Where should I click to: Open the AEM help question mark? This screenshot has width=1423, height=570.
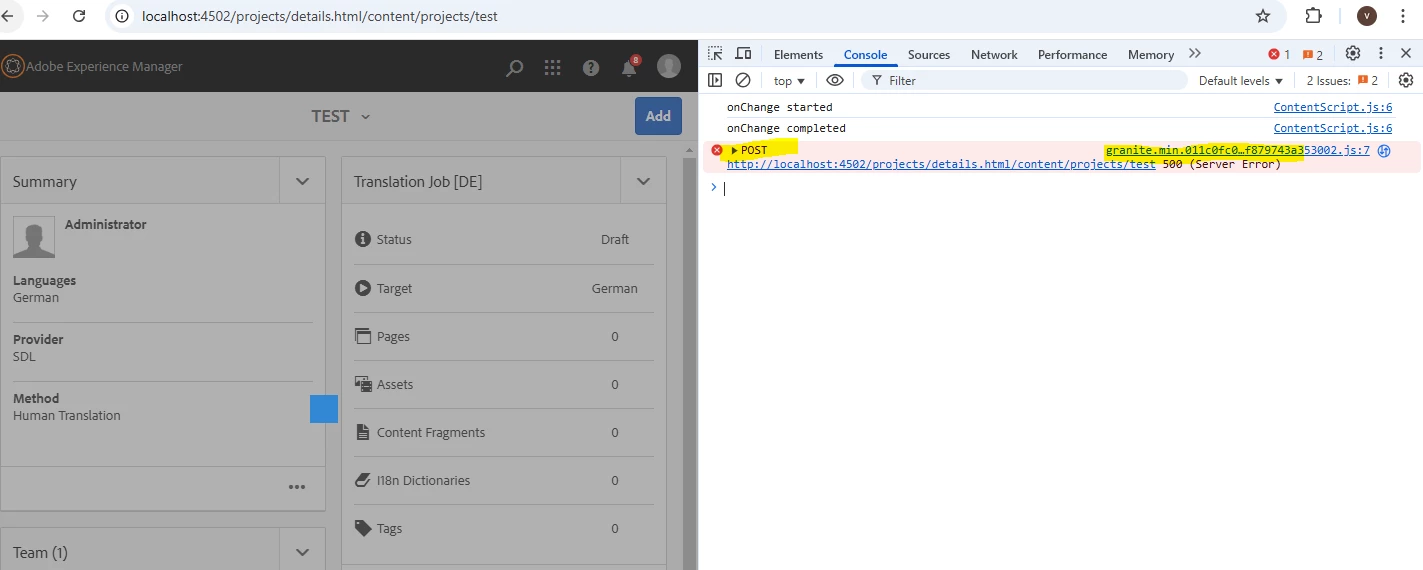(x=591, y=67)
